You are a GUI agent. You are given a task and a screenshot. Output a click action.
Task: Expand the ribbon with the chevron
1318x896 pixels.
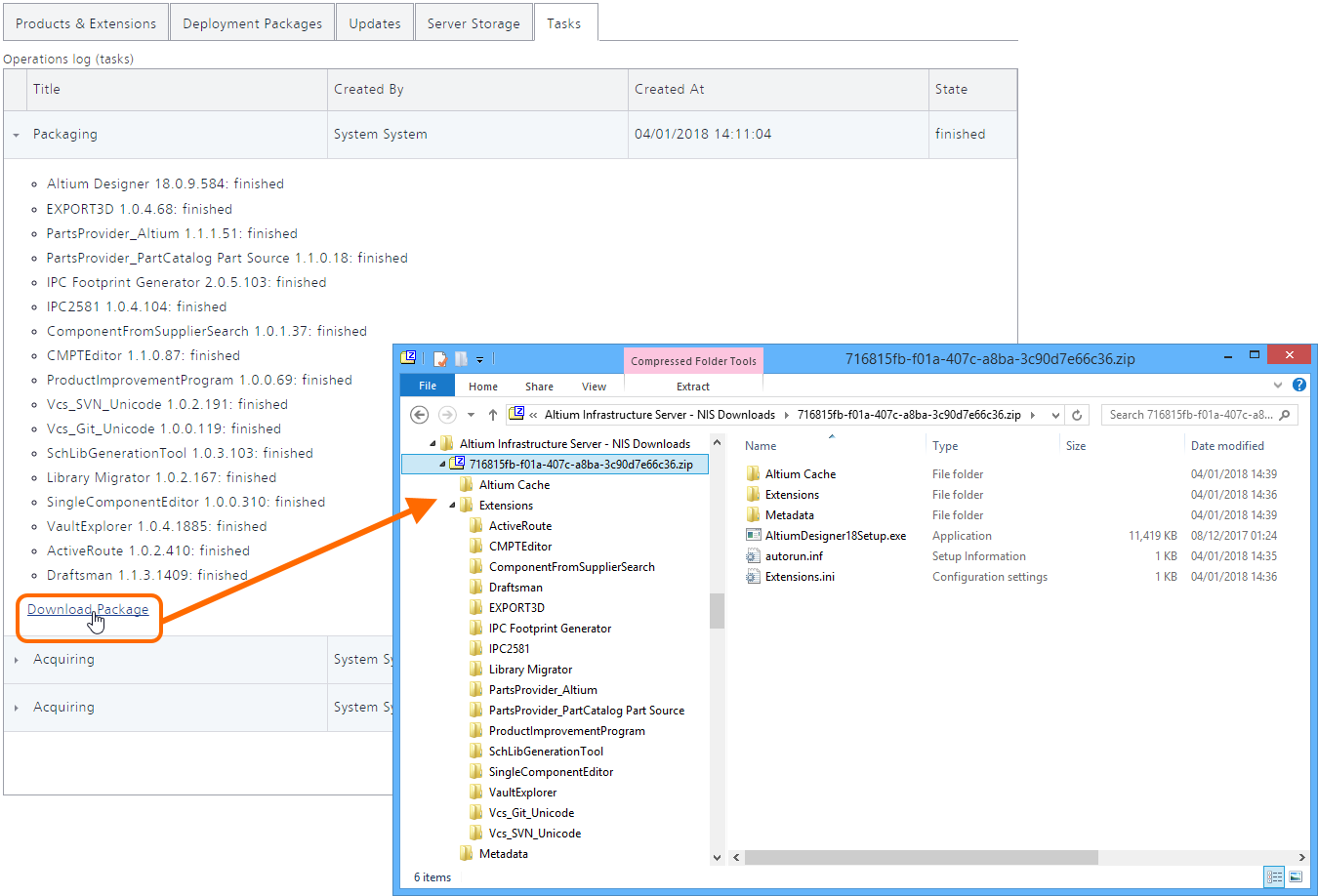tap(1278, 385)
